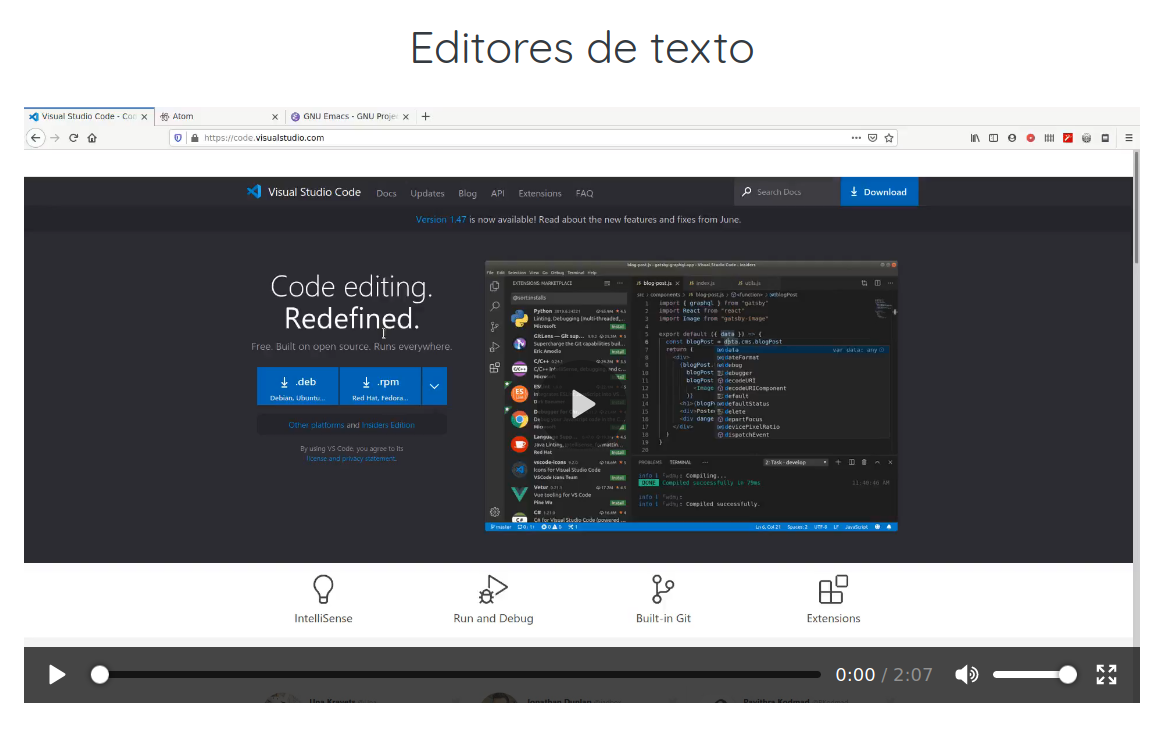Click the volume slider knob
The image size is (1153, 736).
[1068, 674]
